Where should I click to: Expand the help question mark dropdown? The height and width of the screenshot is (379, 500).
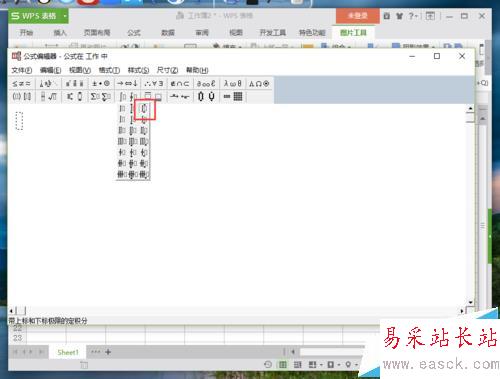(x=414, y=16)
